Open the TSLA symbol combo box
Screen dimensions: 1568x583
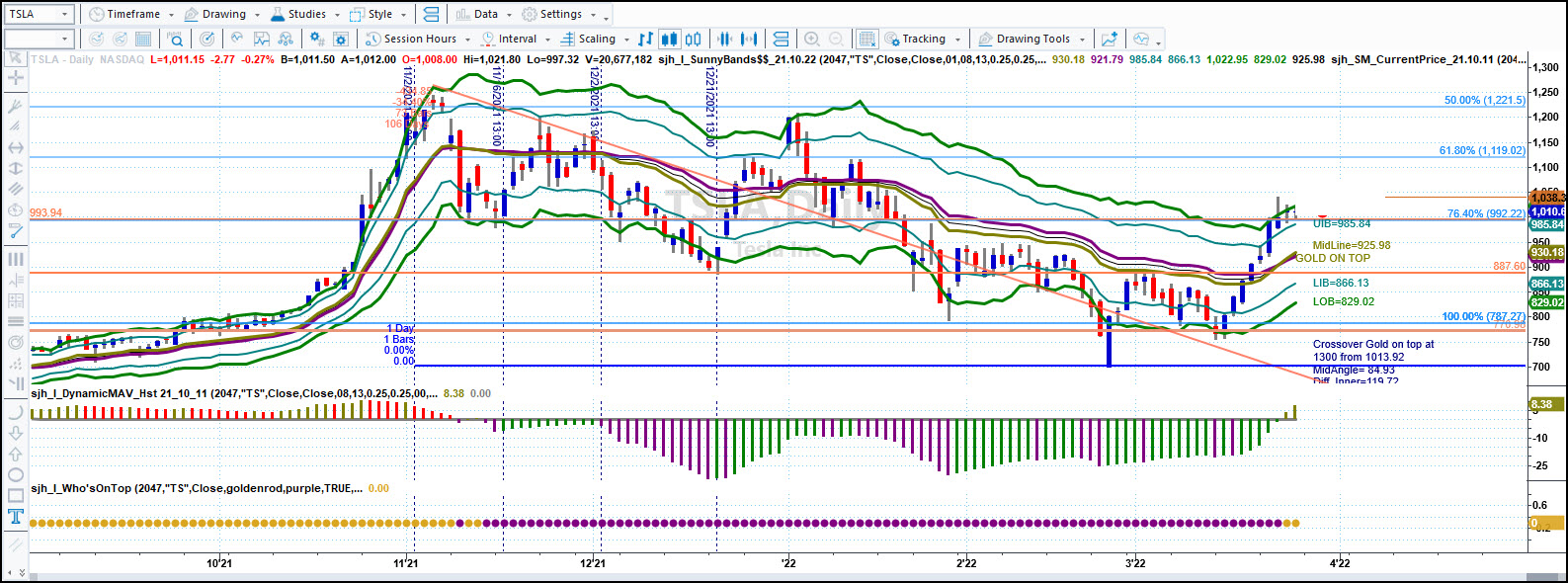pos(39,14)
